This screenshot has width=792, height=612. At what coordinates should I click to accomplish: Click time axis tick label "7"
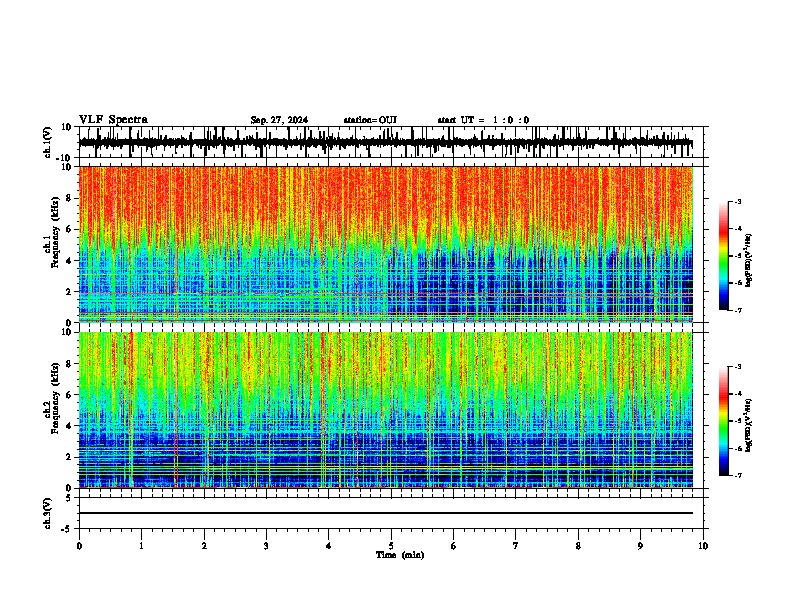tap(516, 546)
